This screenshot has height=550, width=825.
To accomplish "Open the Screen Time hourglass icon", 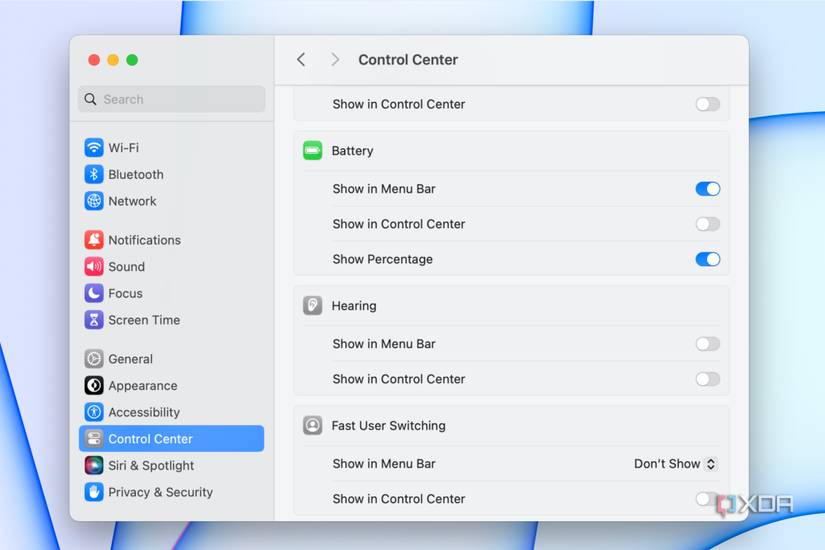I will [94, 320].
